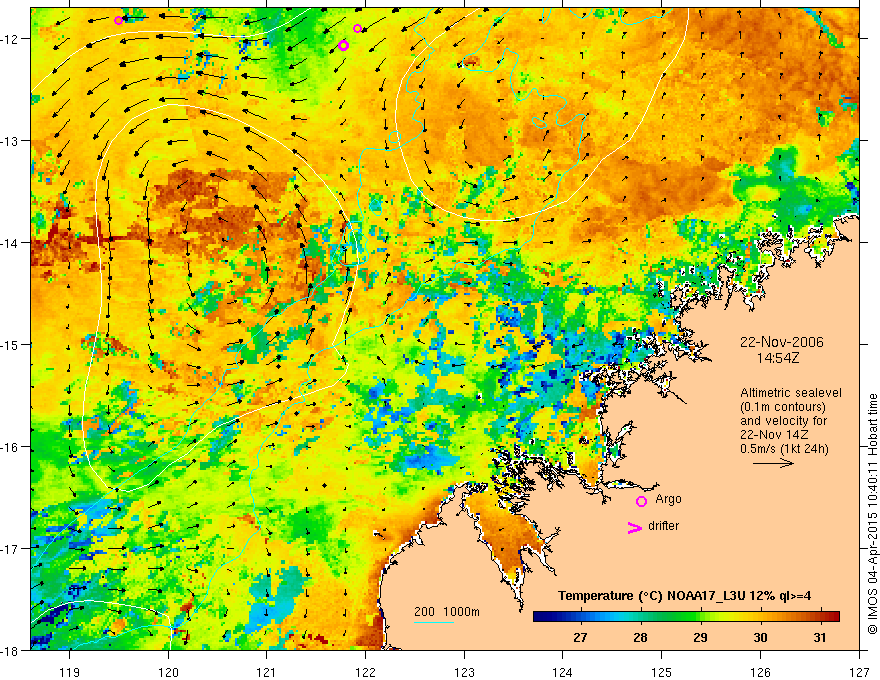Click the time label 14:54Z

coord(777,358)
